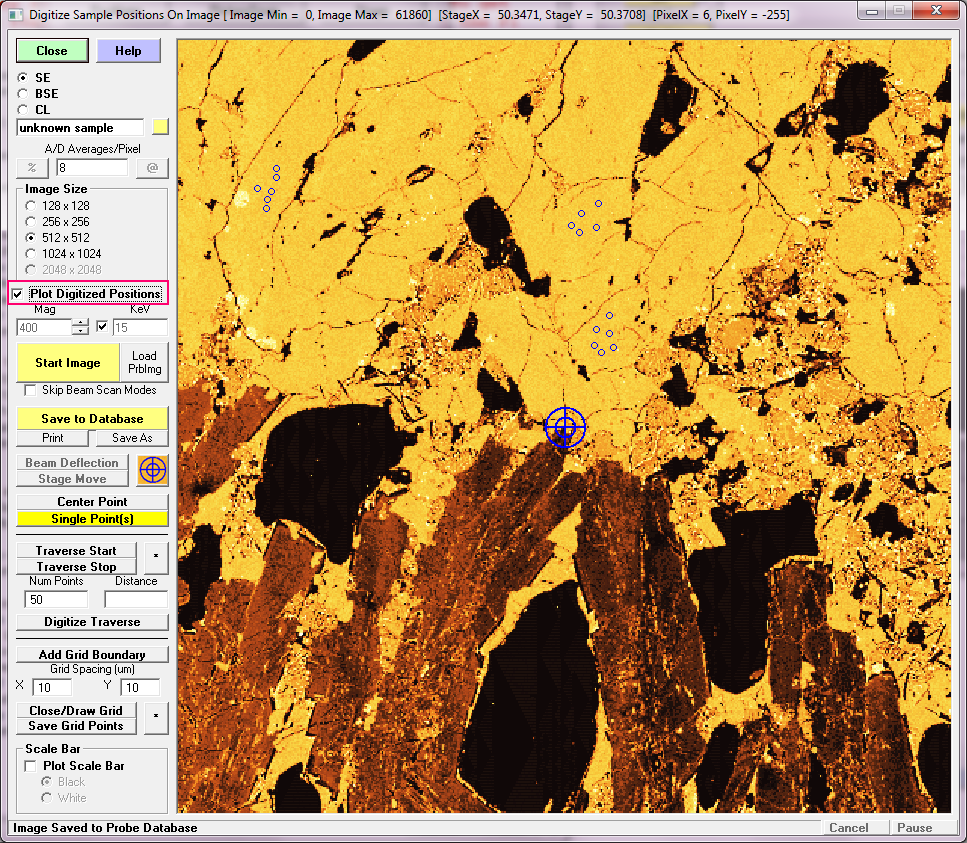Click Save to Database
967x843 pixels.
[92, 419]
